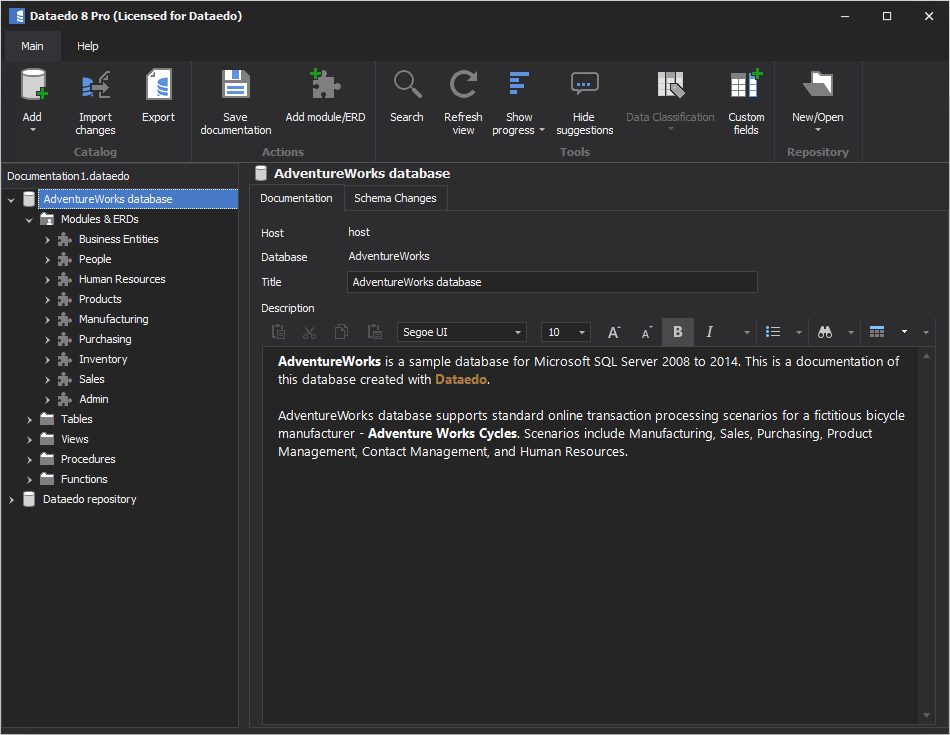Open the Help ribbon tab
The width and height of the screenshot is (950, 735).
click(x=88, y=46)
